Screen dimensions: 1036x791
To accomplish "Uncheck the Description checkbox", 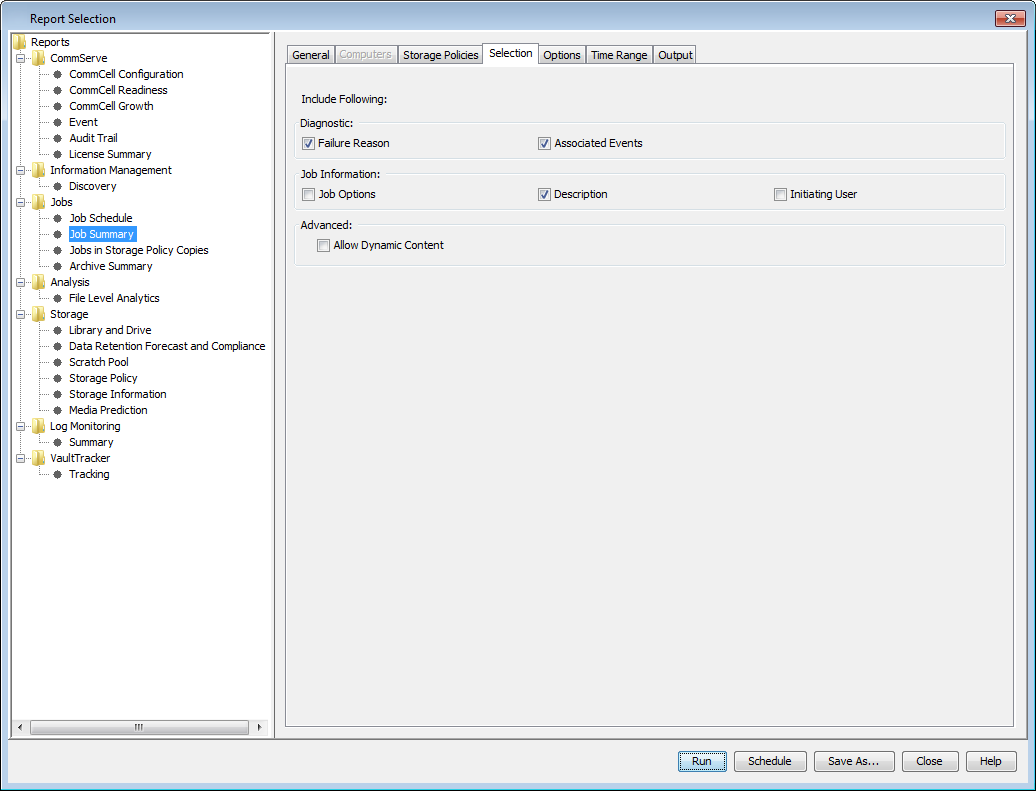I will point(544,194).
